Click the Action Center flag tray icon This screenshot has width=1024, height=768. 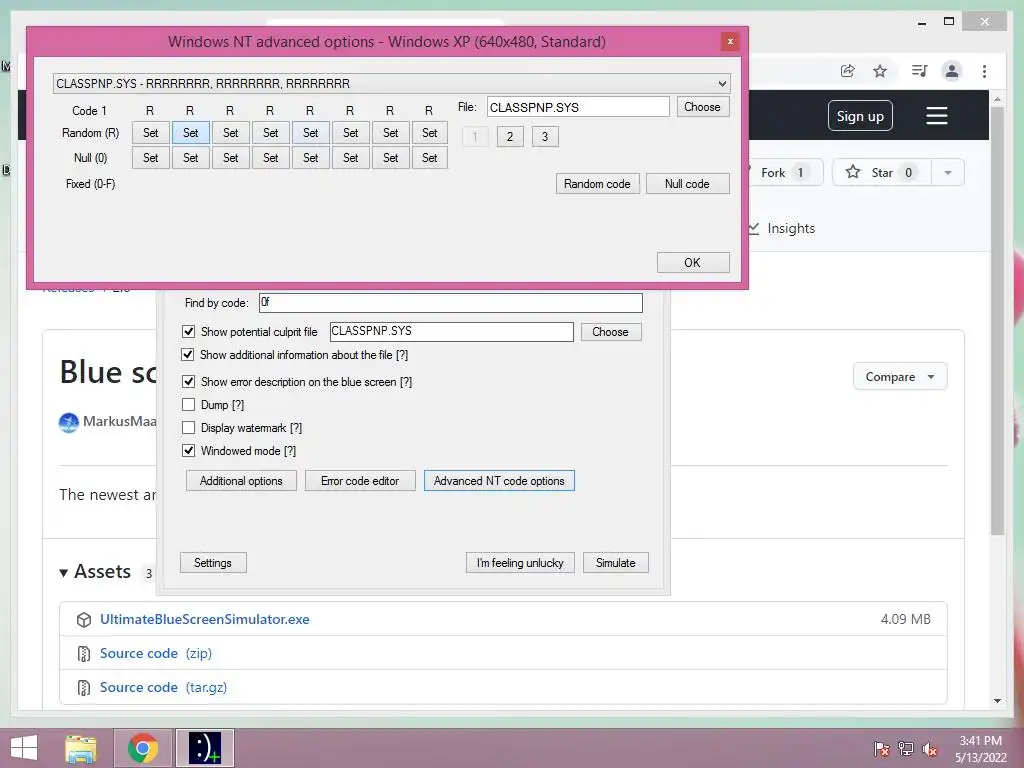881,748
